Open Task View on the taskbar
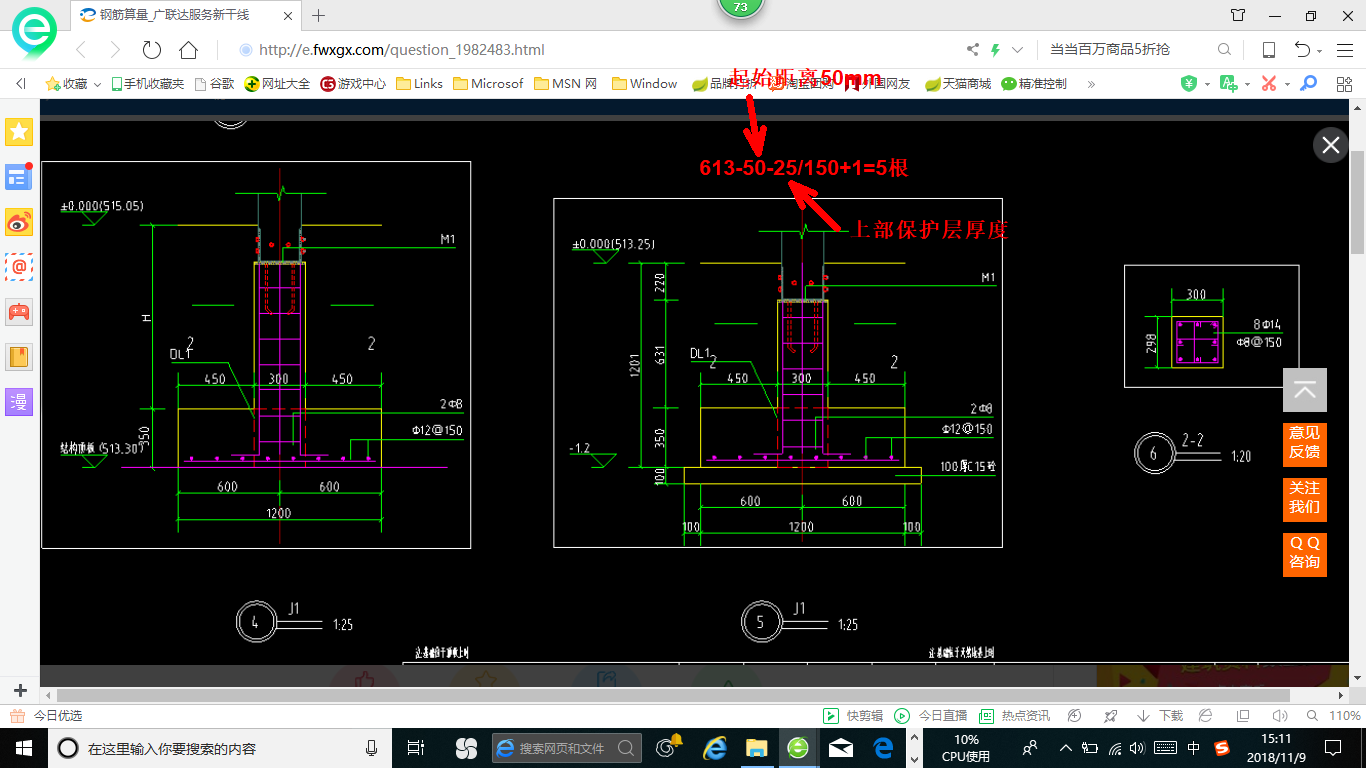The width and height of the screenshot is (1366, 768). coord(416,747)
